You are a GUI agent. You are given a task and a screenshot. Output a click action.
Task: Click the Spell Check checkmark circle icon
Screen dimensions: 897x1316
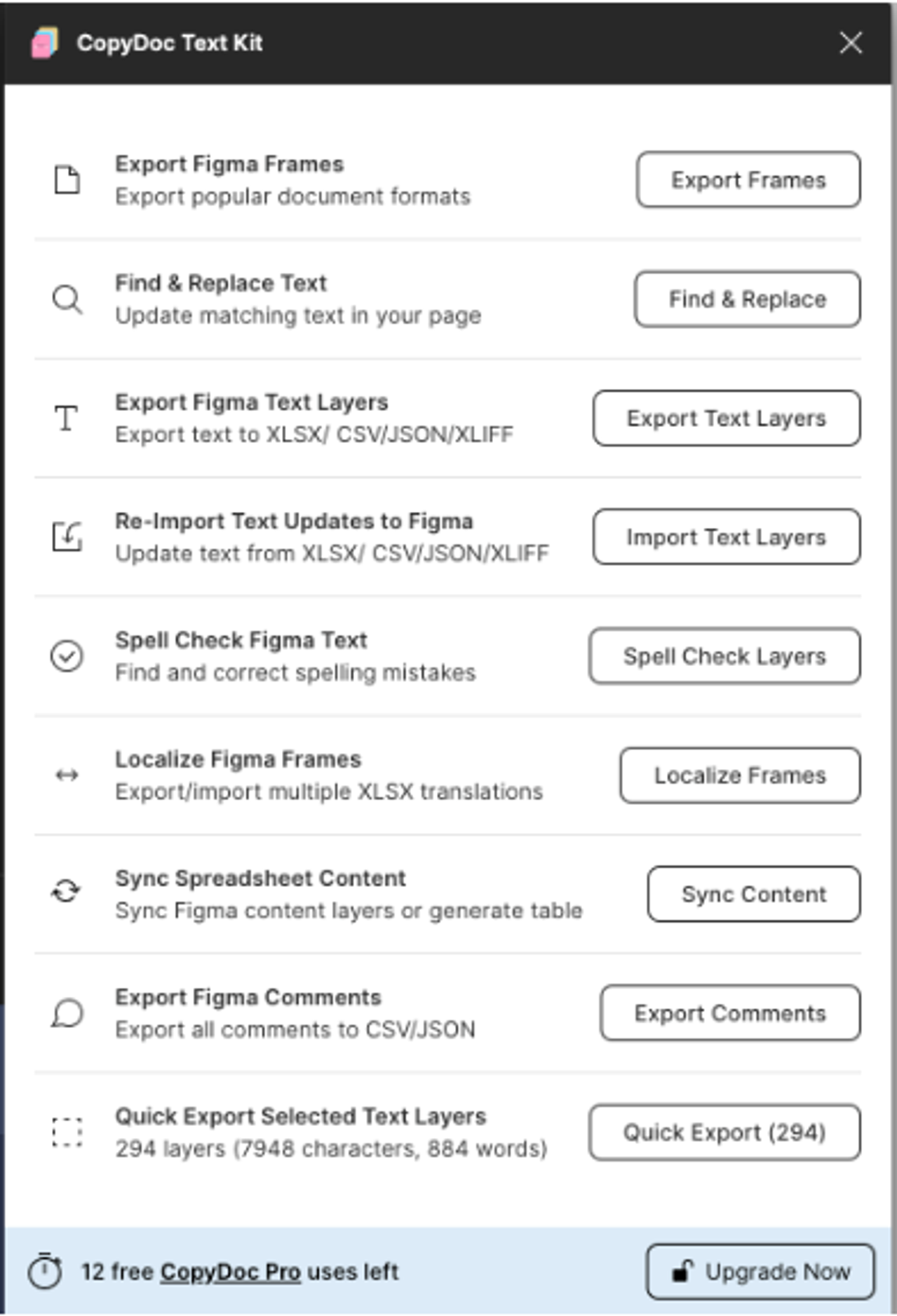66,656
